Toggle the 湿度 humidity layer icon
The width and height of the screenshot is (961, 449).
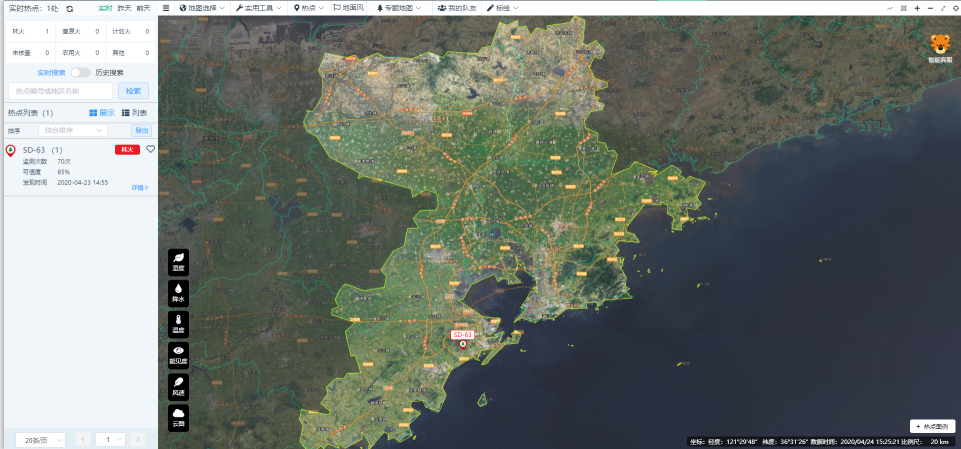178,262
